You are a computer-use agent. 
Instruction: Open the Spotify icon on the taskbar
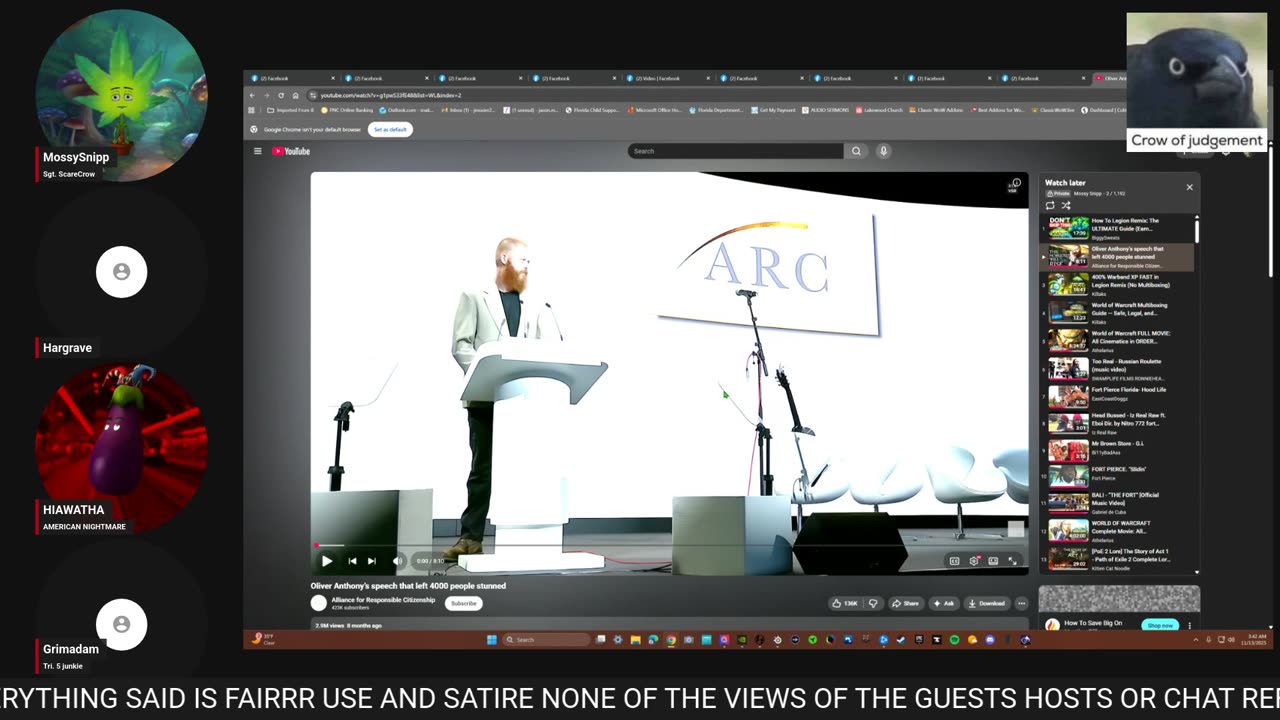point(954,640)
